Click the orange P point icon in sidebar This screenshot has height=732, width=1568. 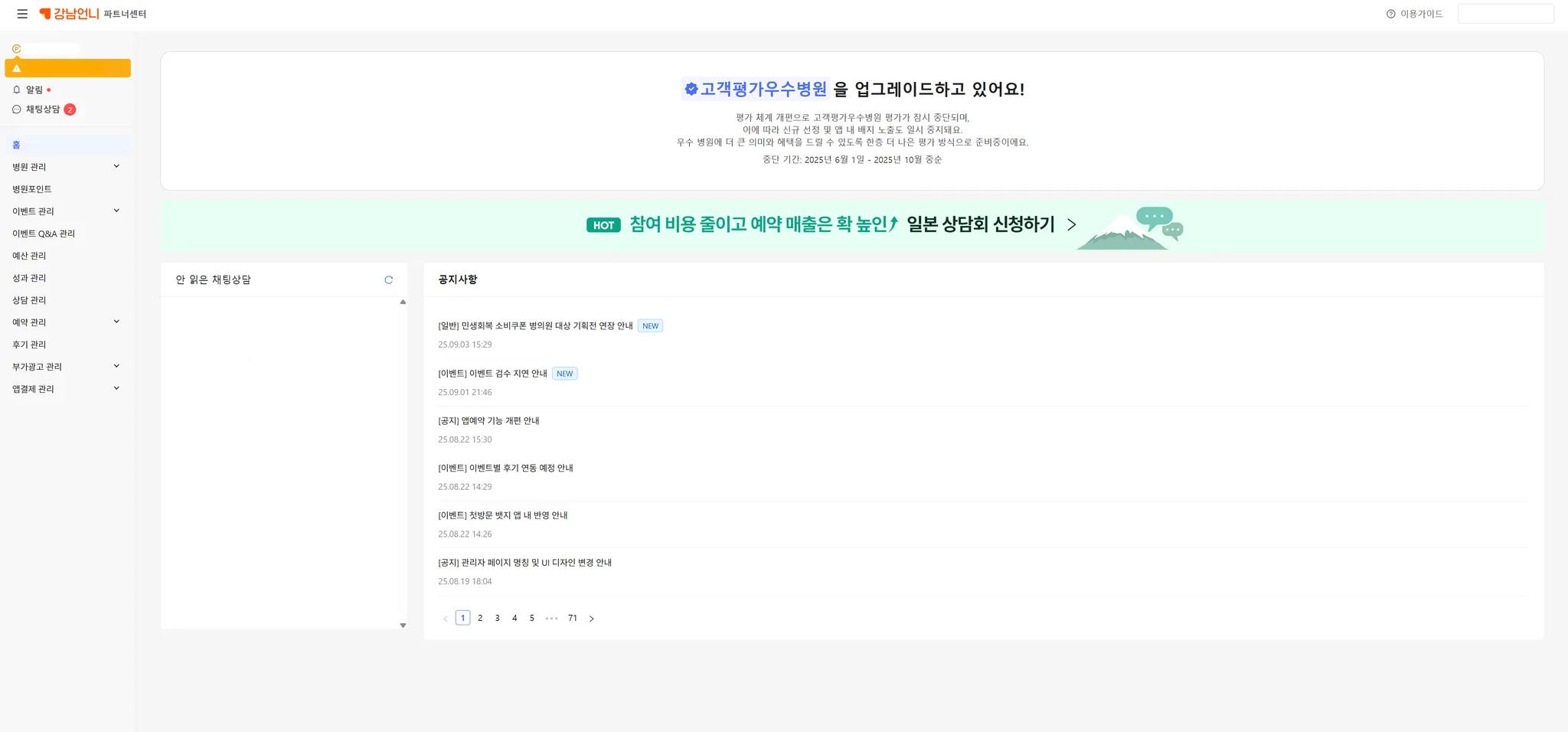coord(16,48)
